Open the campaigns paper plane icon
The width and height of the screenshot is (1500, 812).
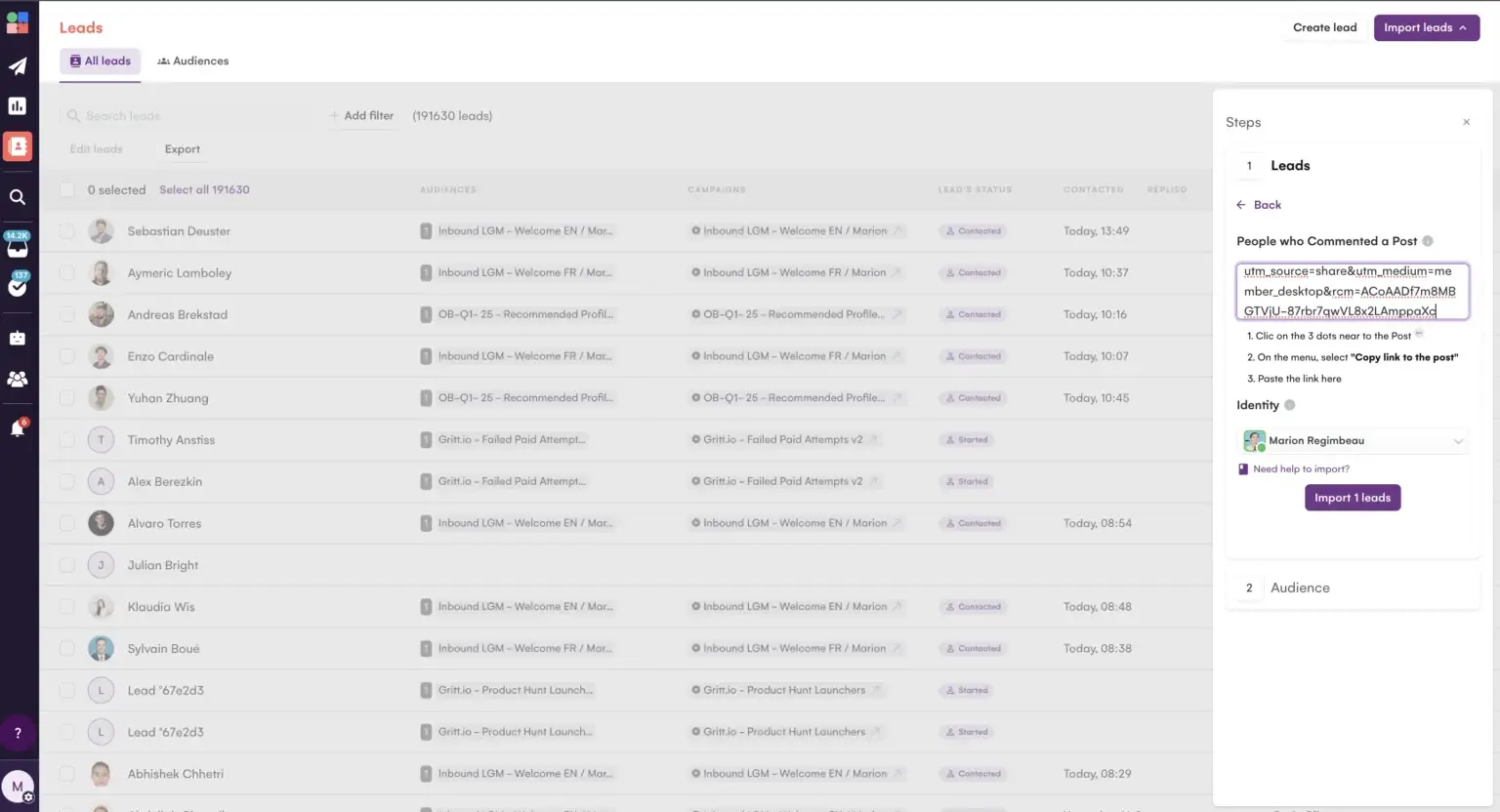point(18,66)
